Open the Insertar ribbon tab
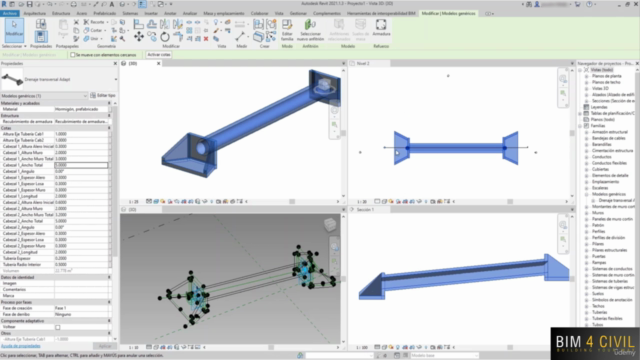640x360 pixels. tap(151, 13)
